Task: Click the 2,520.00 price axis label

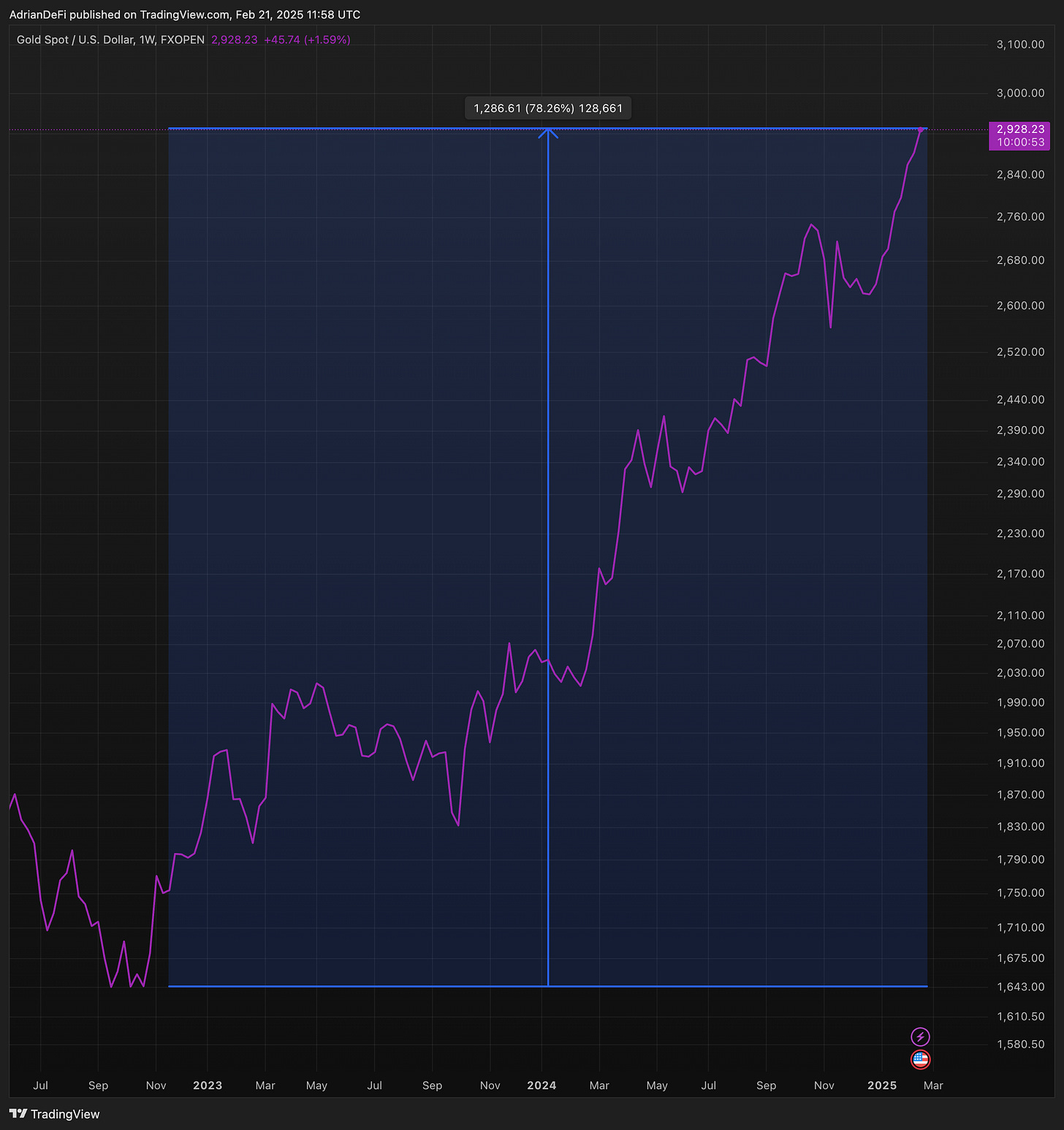Action: [x=1020, y=352]
